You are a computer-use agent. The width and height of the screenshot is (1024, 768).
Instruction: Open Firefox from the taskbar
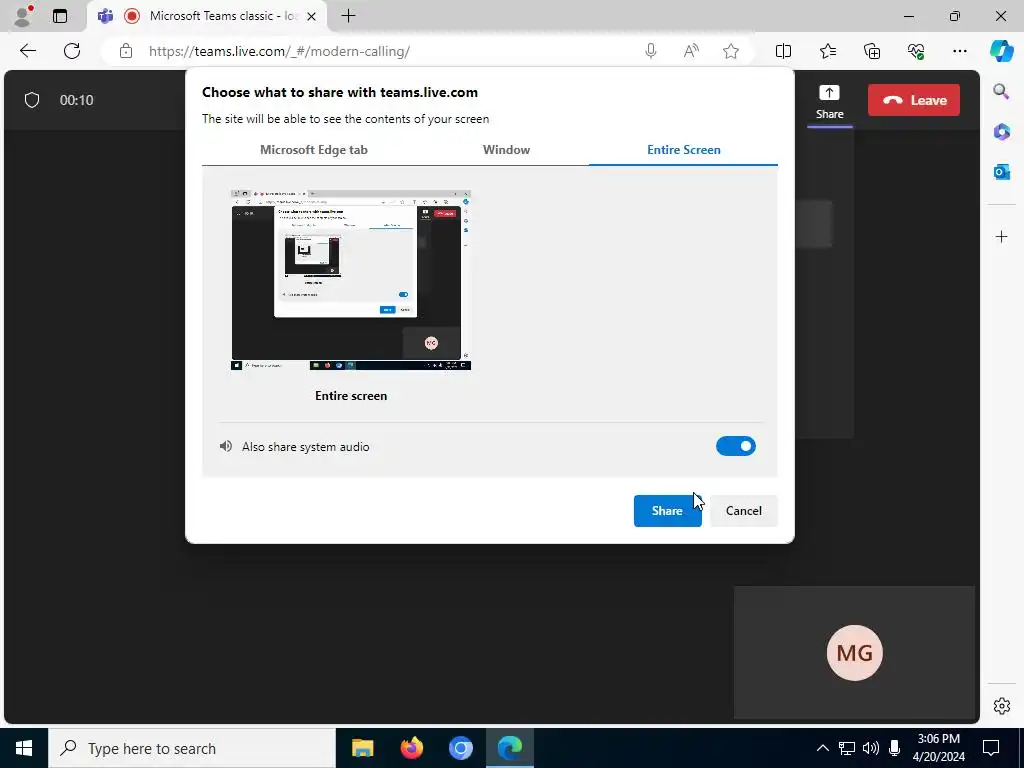click(411, 748)
